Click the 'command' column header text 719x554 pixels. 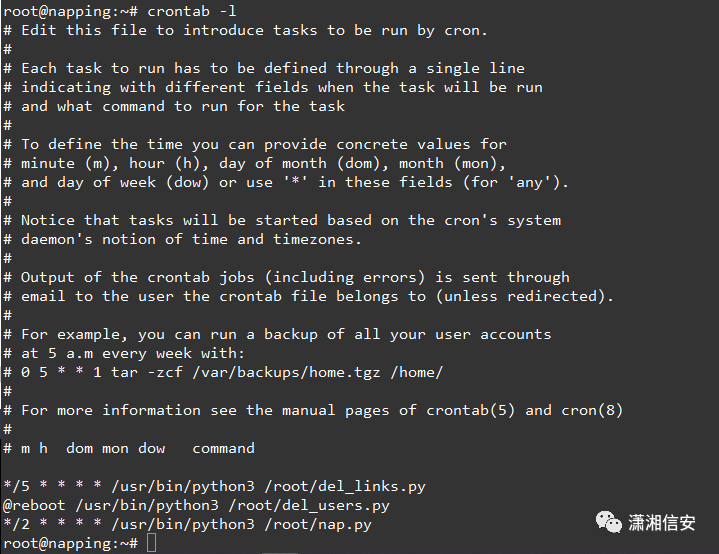223,448
